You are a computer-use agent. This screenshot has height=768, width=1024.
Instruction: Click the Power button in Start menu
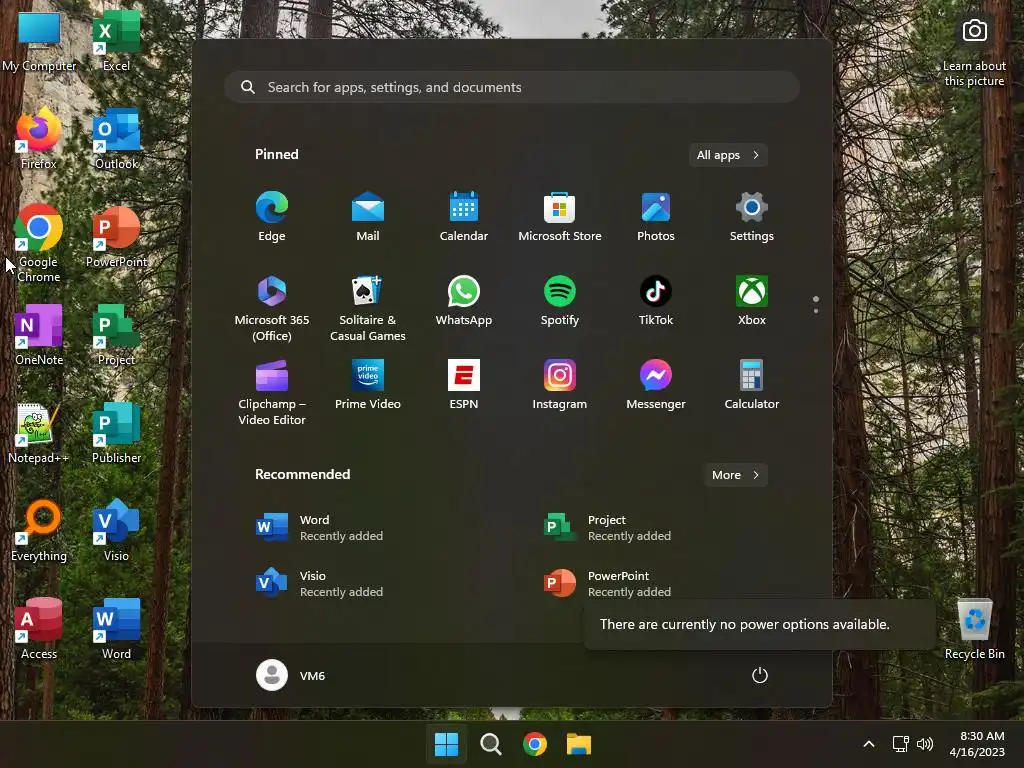(760, 675)
